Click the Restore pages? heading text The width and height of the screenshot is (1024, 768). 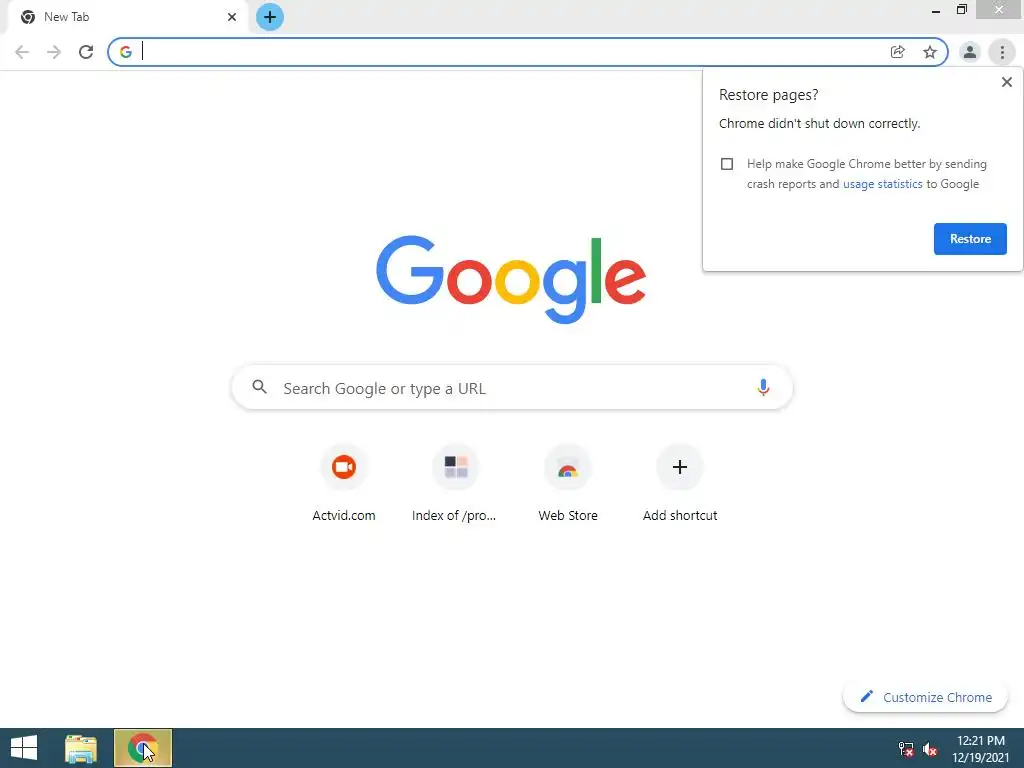[x=768, y=95]
